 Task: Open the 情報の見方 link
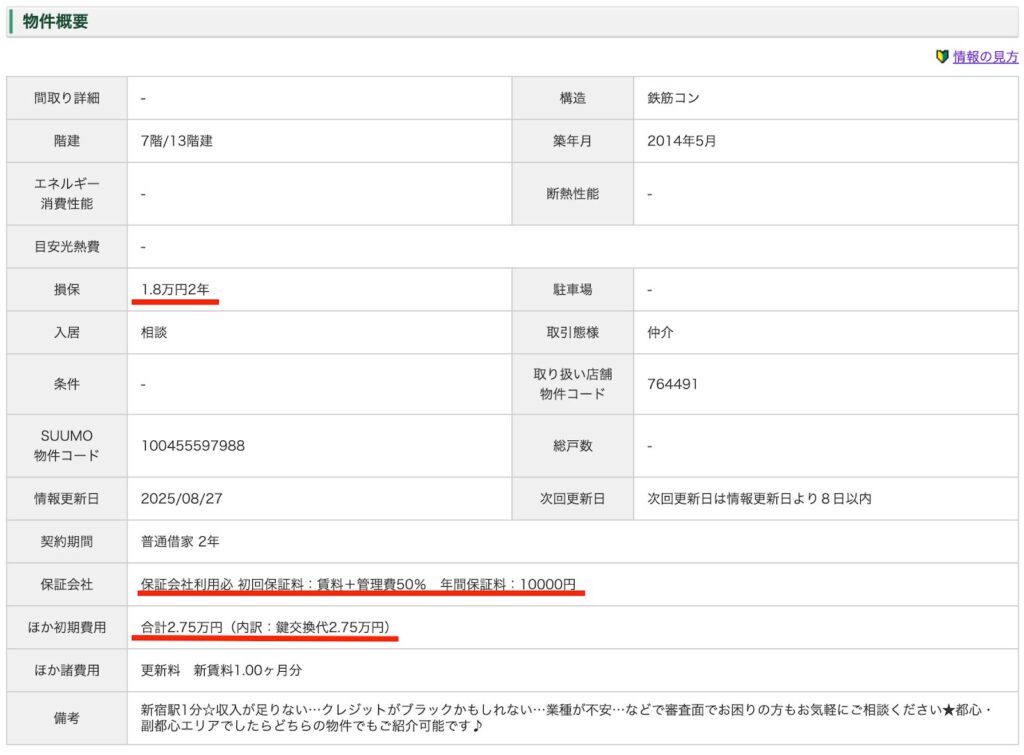tap(985, 57)
